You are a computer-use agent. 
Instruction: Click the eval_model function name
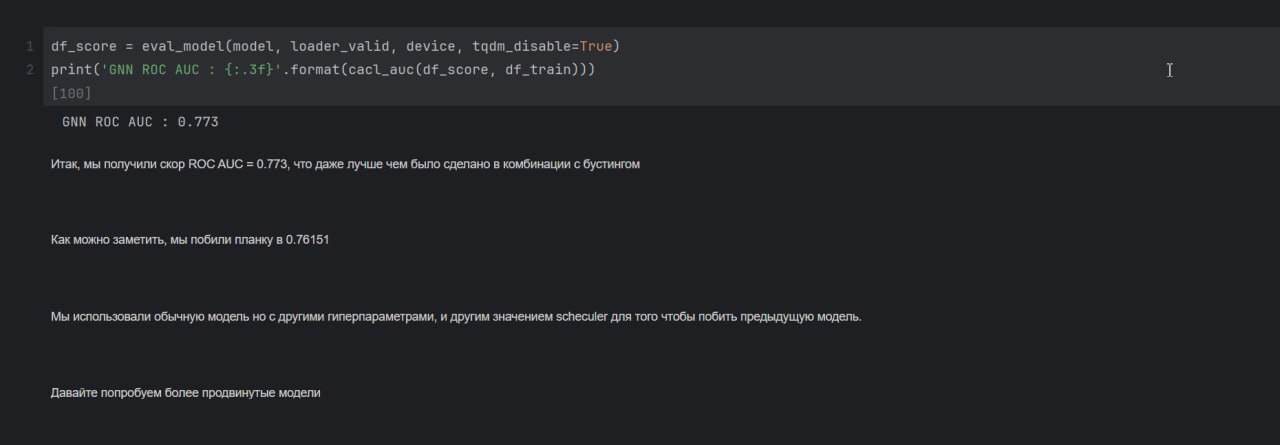184,47
